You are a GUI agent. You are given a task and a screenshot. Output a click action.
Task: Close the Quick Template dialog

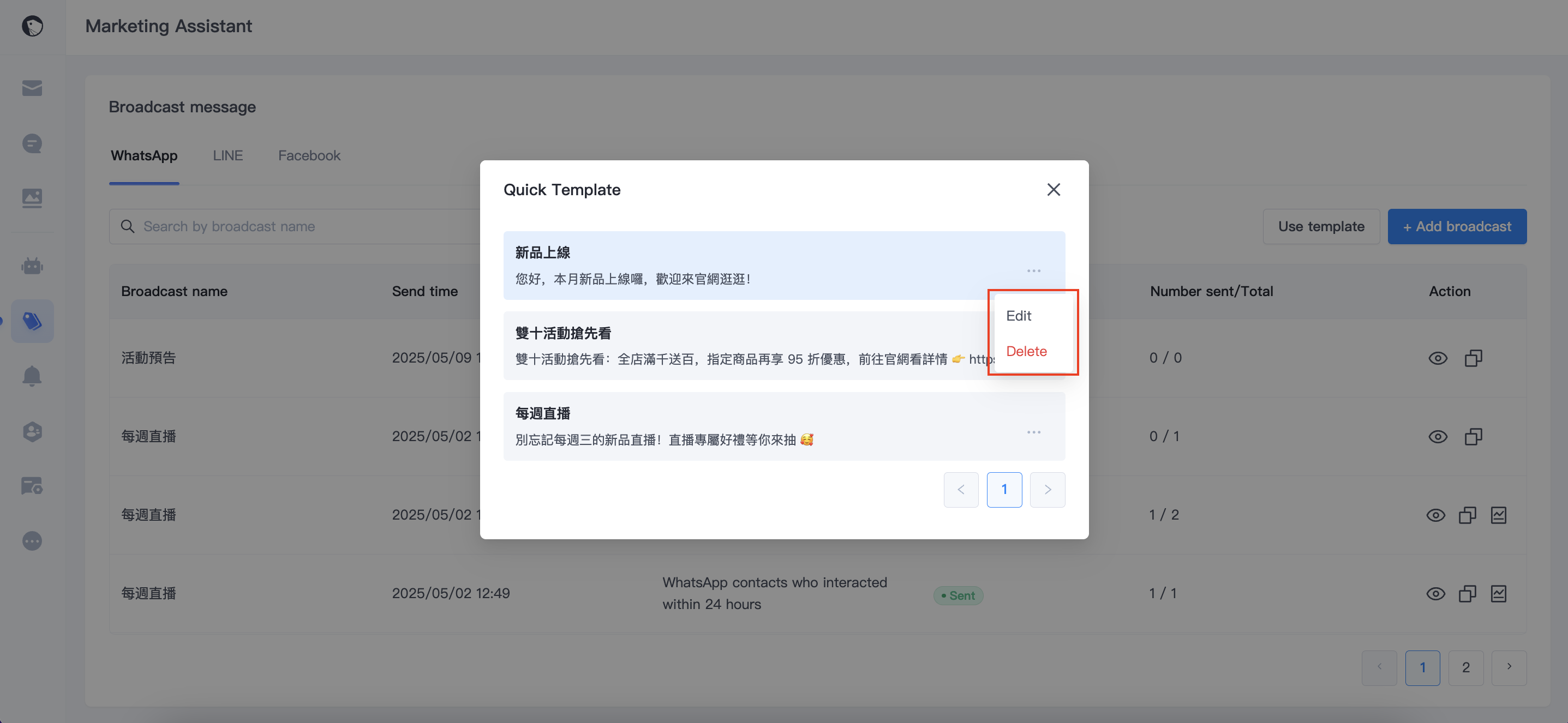pyautogui.click(x=1054, y=190)
